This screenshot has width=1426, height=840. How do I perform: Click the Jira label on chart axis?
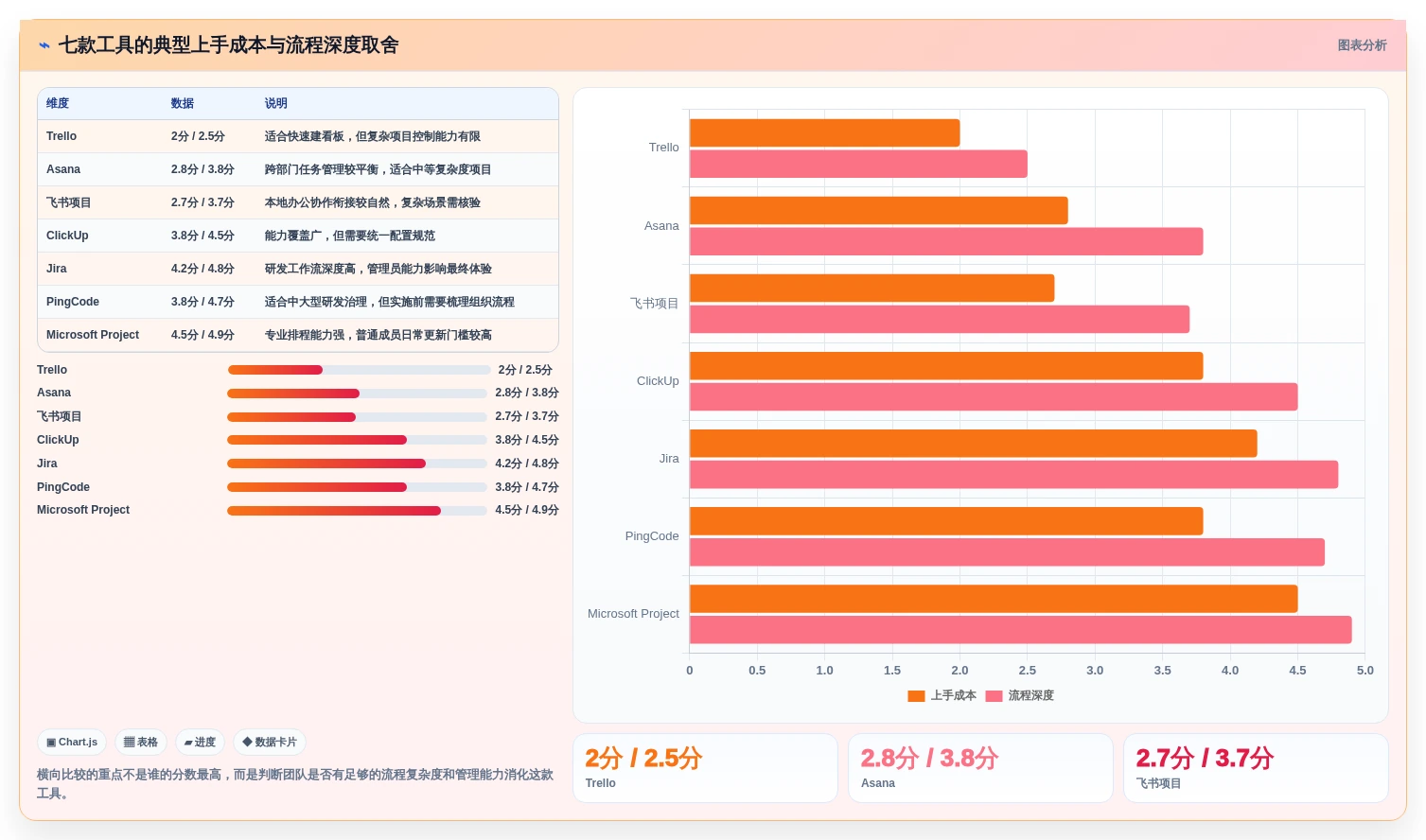(x=669, y=459)
